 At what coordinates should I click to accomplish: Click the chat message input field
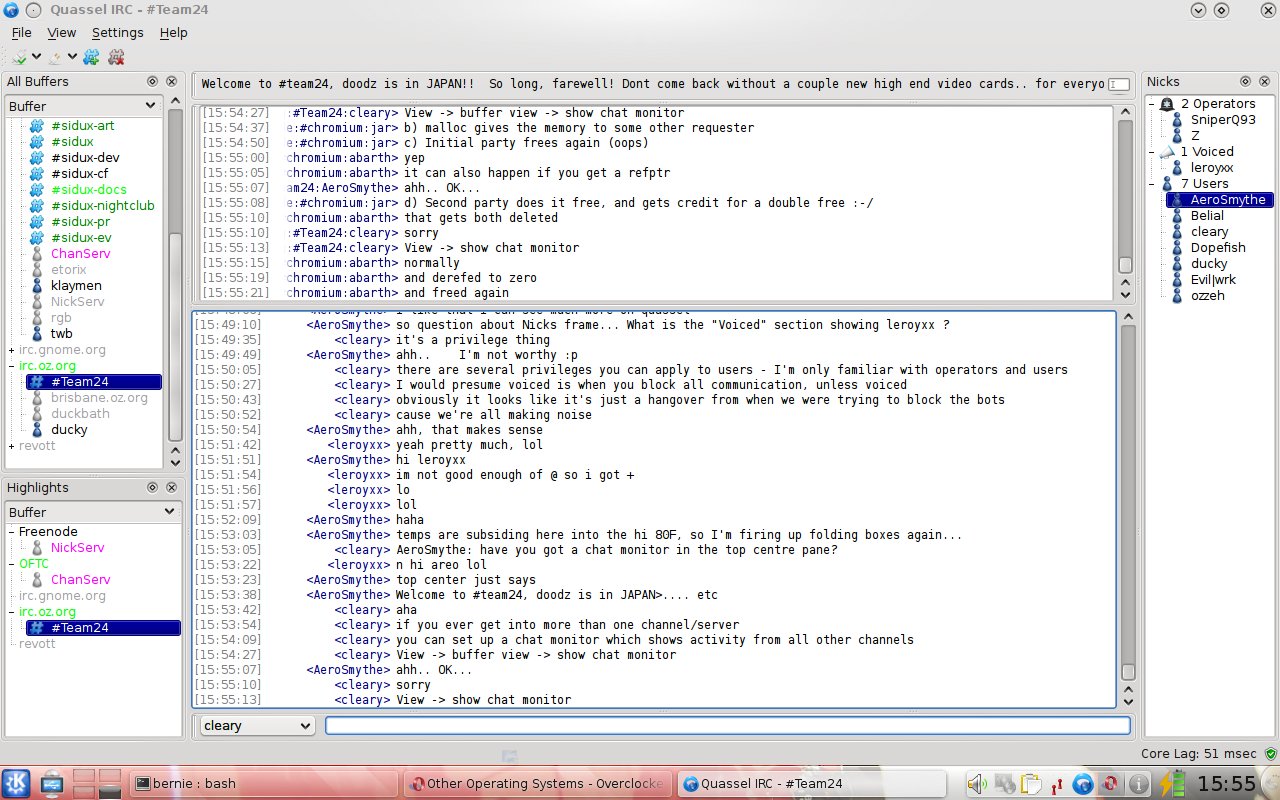[728, 726]
